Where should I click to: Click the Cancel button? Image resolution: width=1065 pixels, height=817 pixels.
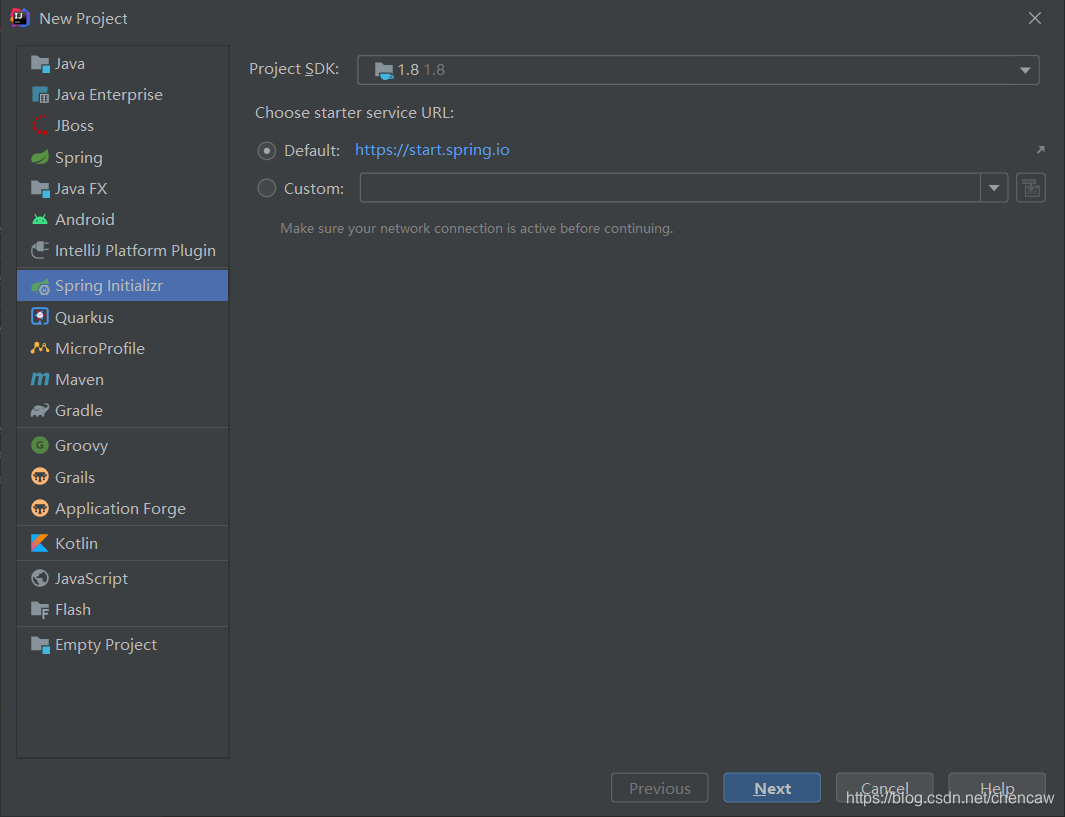coord(884,788)
